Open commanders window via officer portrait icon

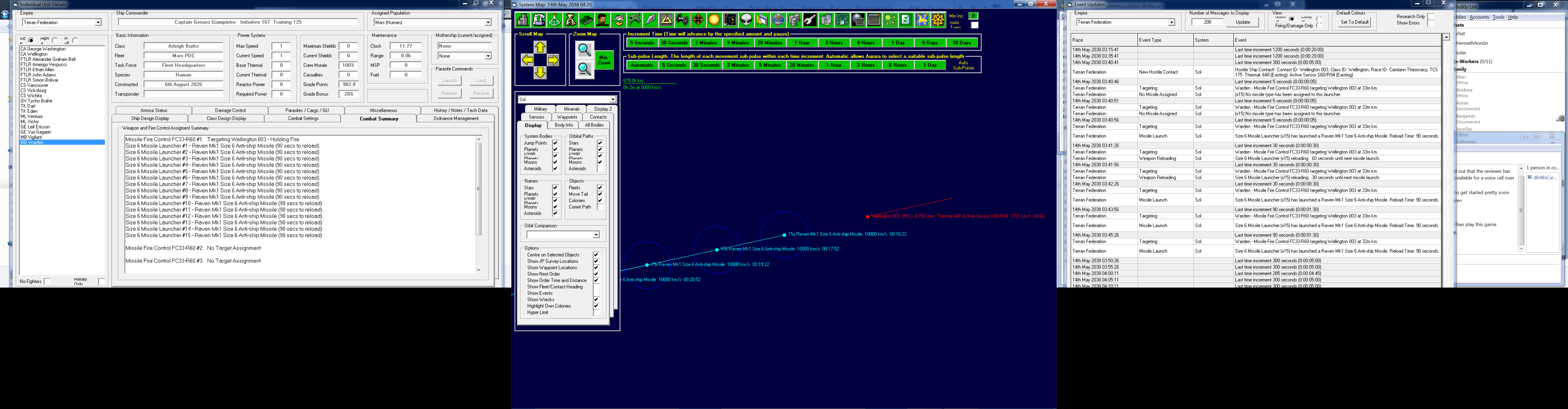[603, 20]
